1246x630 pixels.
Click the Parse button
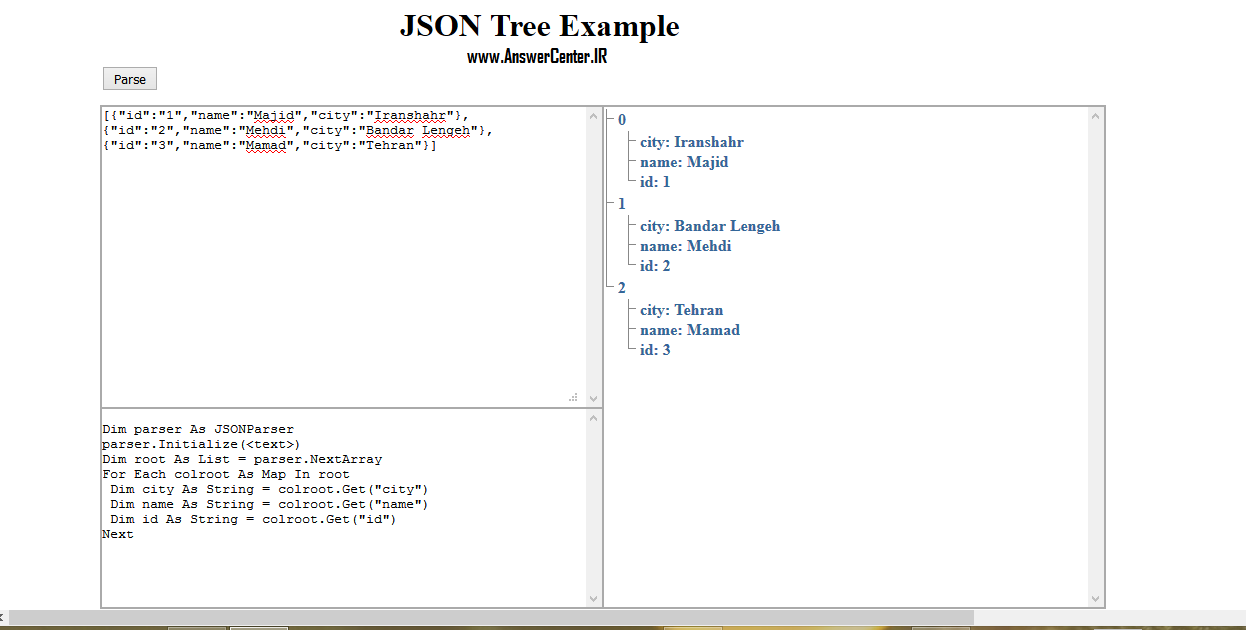click(x=130, y=79)
